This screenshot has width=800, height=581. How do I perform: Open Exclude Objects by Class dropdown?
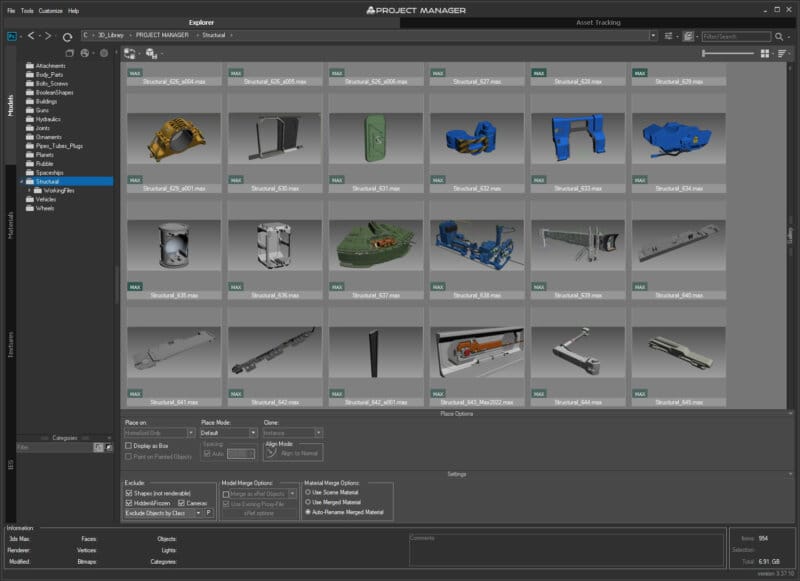(x=163, y=513)
